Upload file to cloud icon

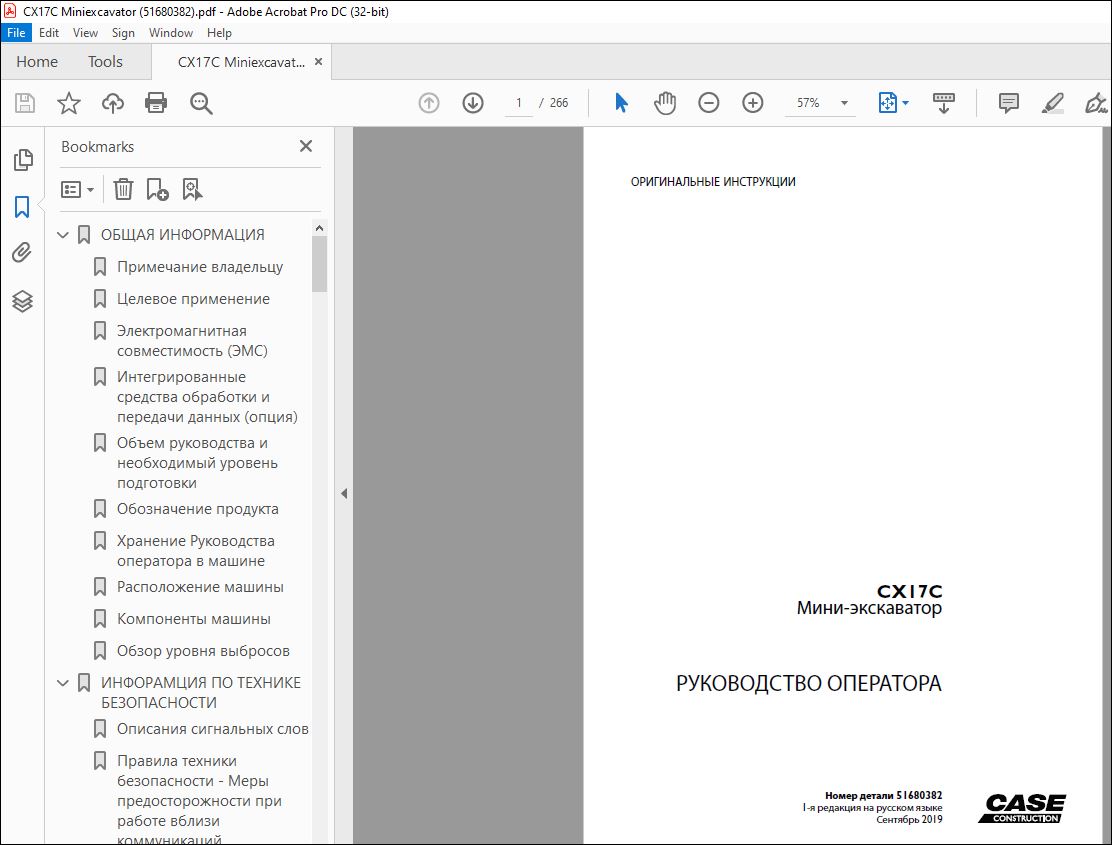coord(113,103)
